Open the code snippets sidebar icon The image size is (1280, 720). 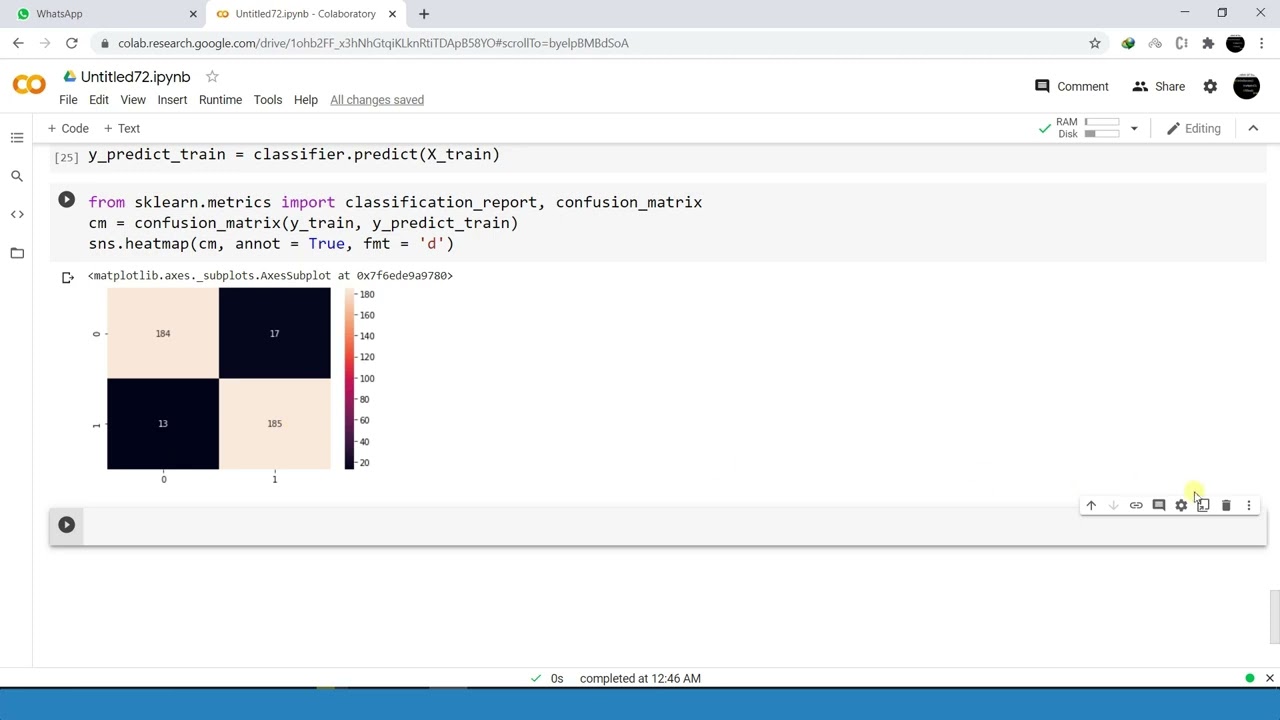[17, 214]
